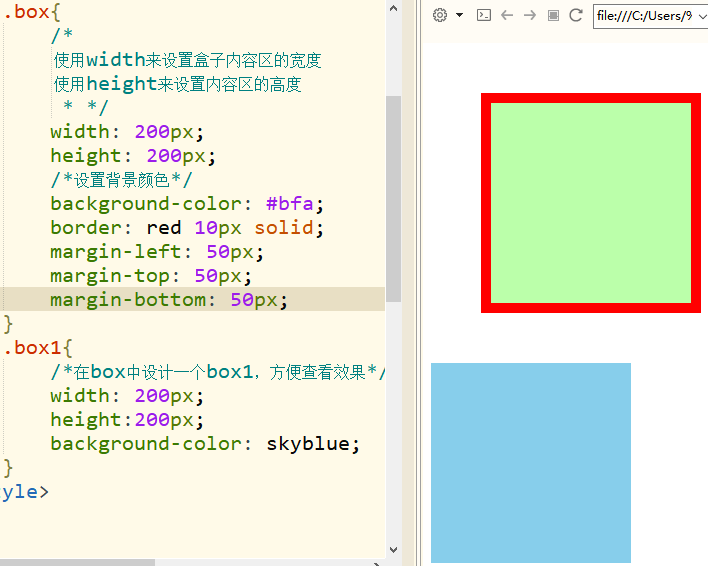
Task: Click the closing "yle>" tag text
Action: pos(25,492)
